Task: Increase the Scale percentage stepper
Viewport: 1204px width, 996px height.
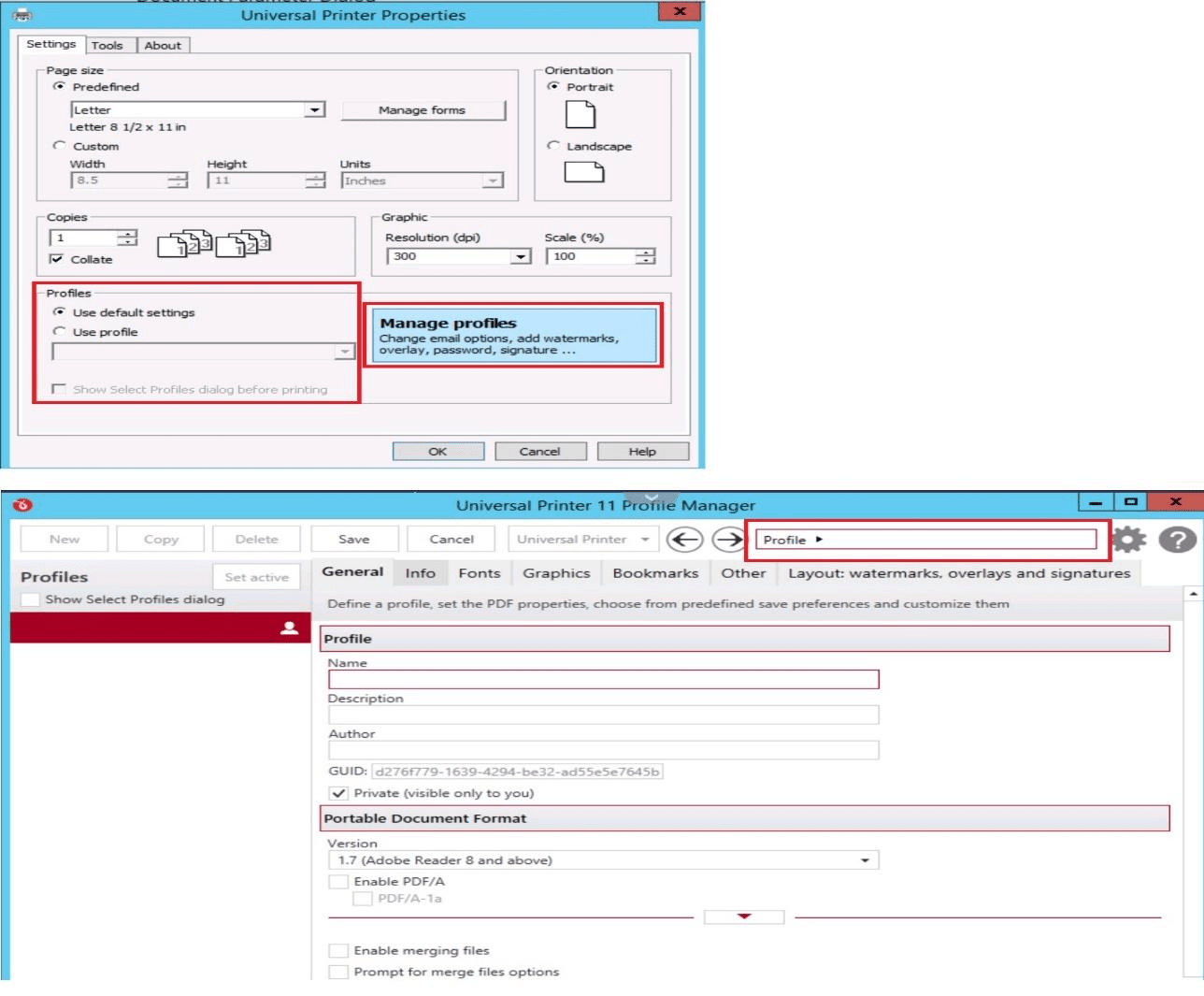Action: [x=646, y=252]
